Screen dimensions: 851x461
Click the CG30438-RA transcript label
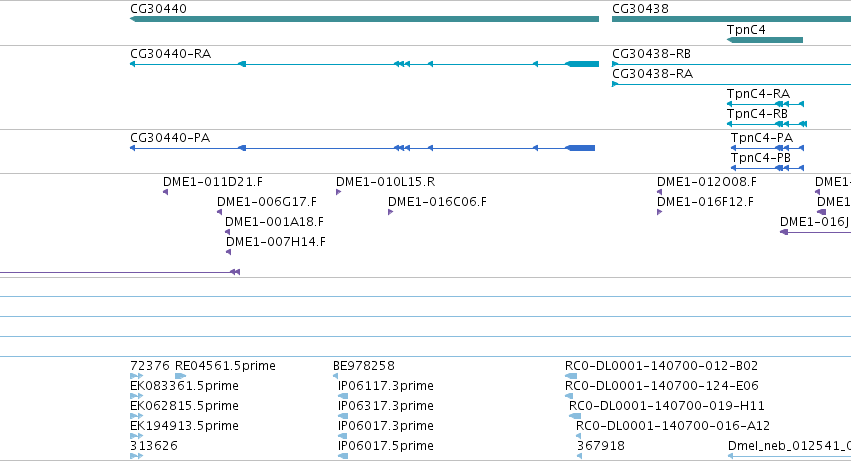tap(652, 74)
